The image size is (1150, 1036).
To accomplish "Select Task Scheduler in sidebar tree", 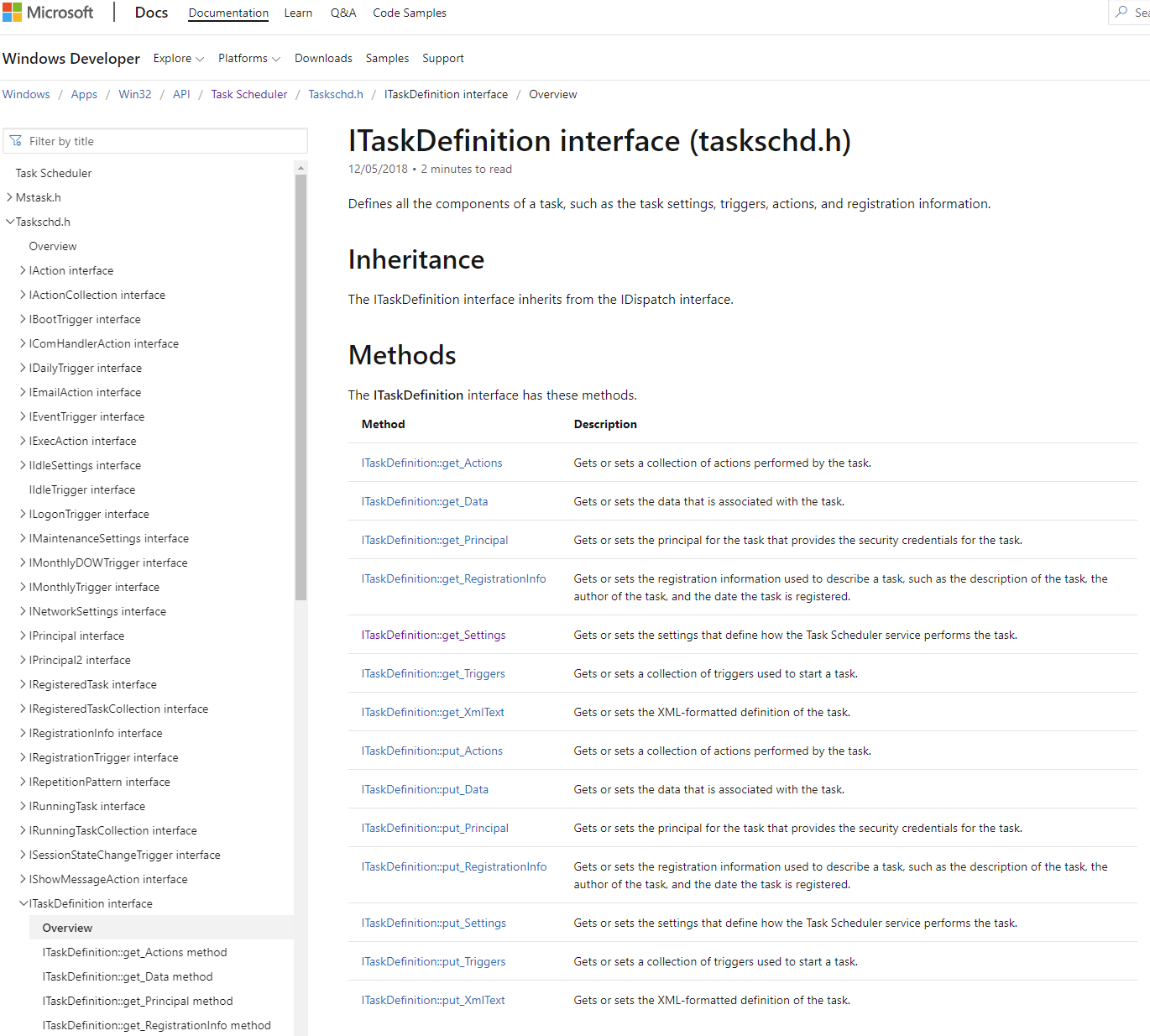I will tap(54, 173).
